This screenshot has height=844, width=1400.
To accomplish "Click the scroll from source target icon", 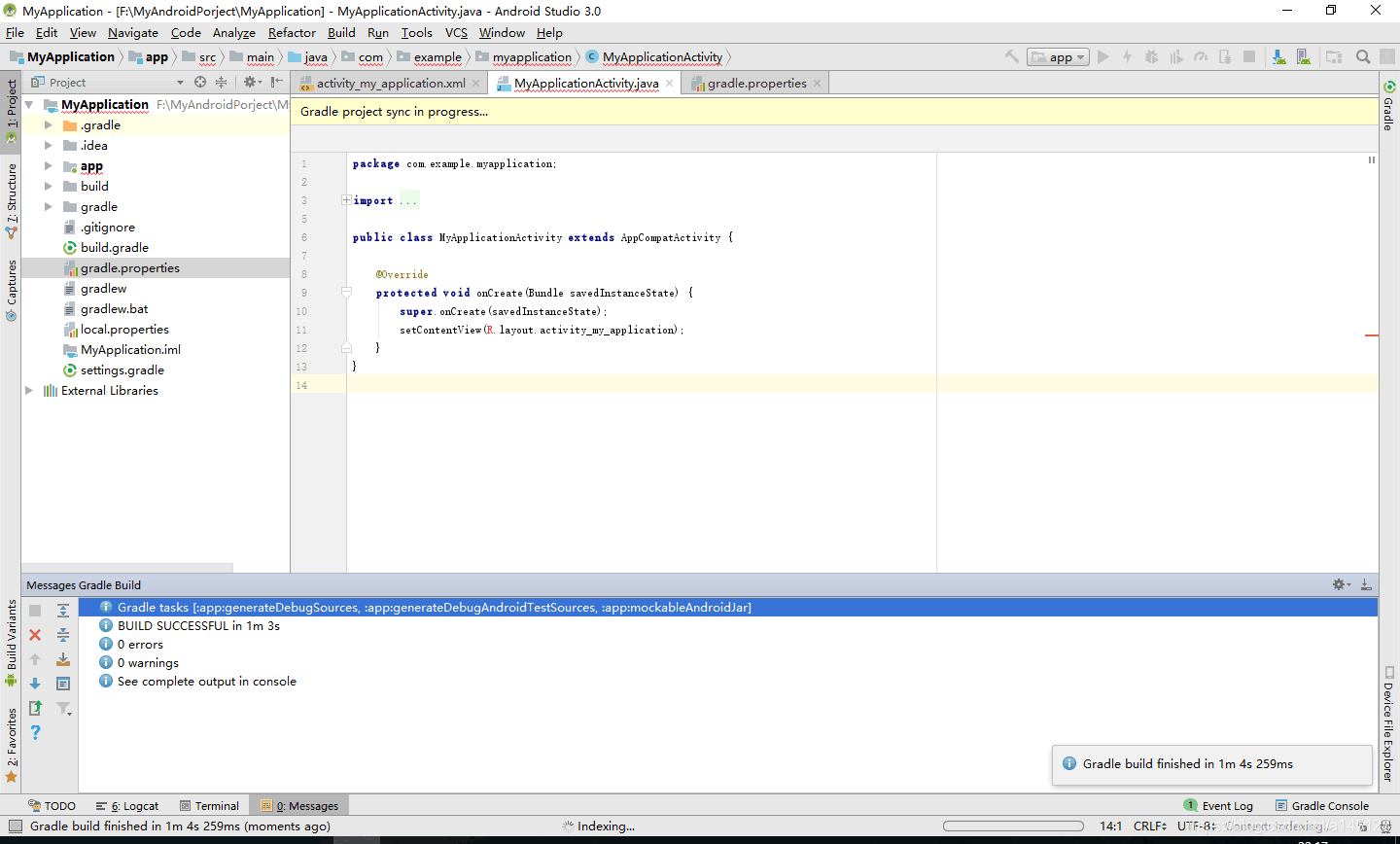I will click(x=200, y=83).
